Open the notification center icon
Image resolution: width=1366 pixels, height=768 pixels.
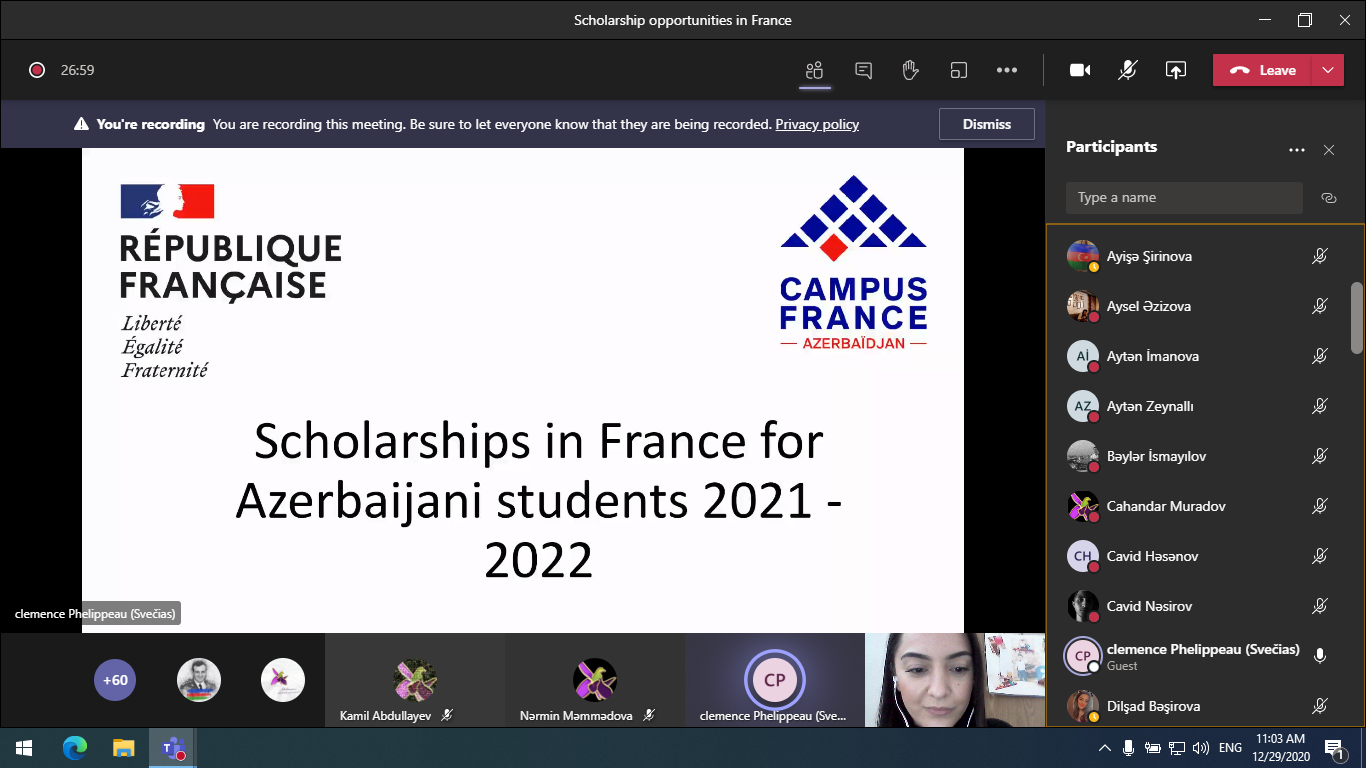[1334, 748]
